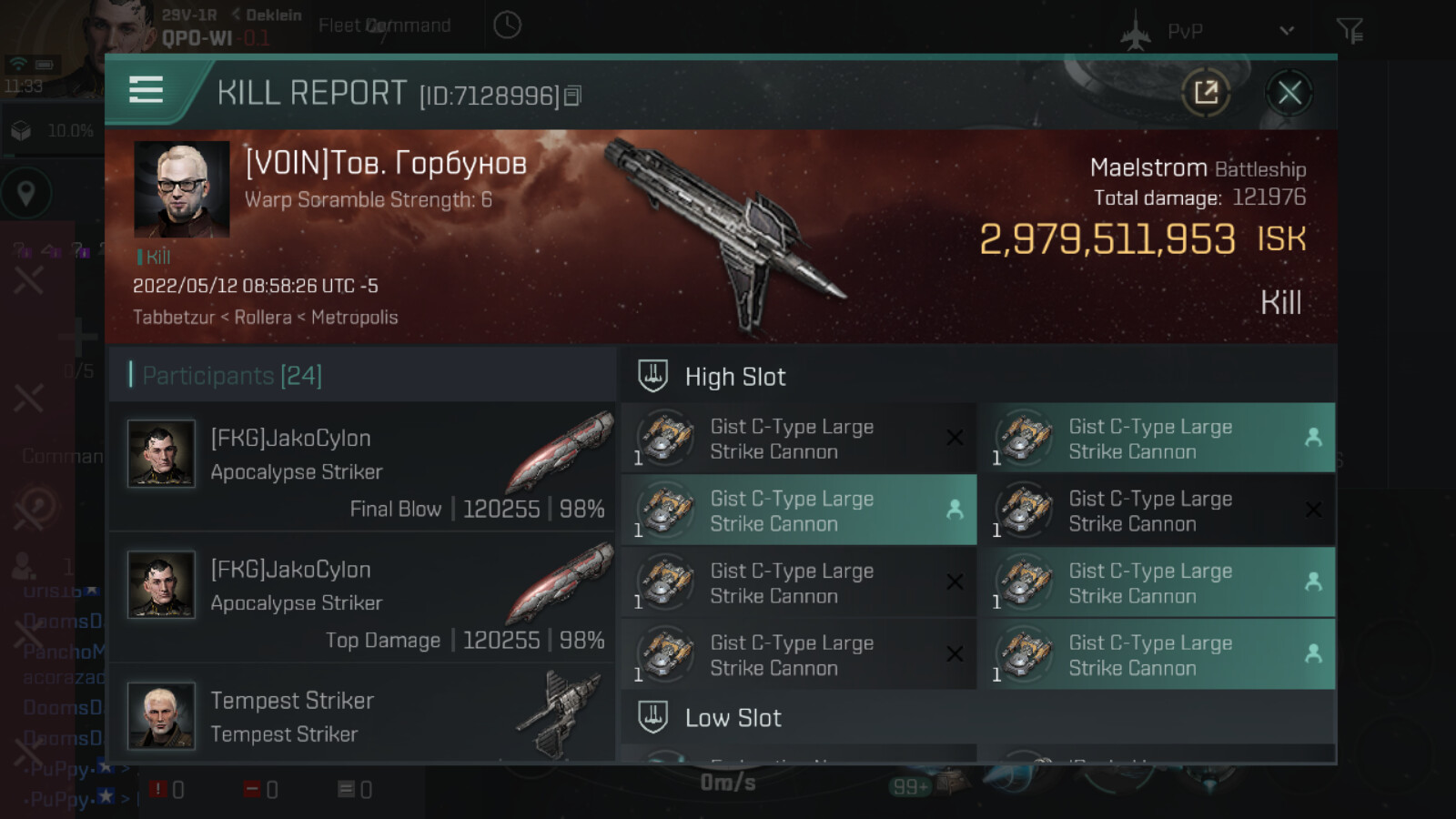Expand the PvP dropdown chevron
This screenshot has height=819, width=1456.
click(1287, 31)
